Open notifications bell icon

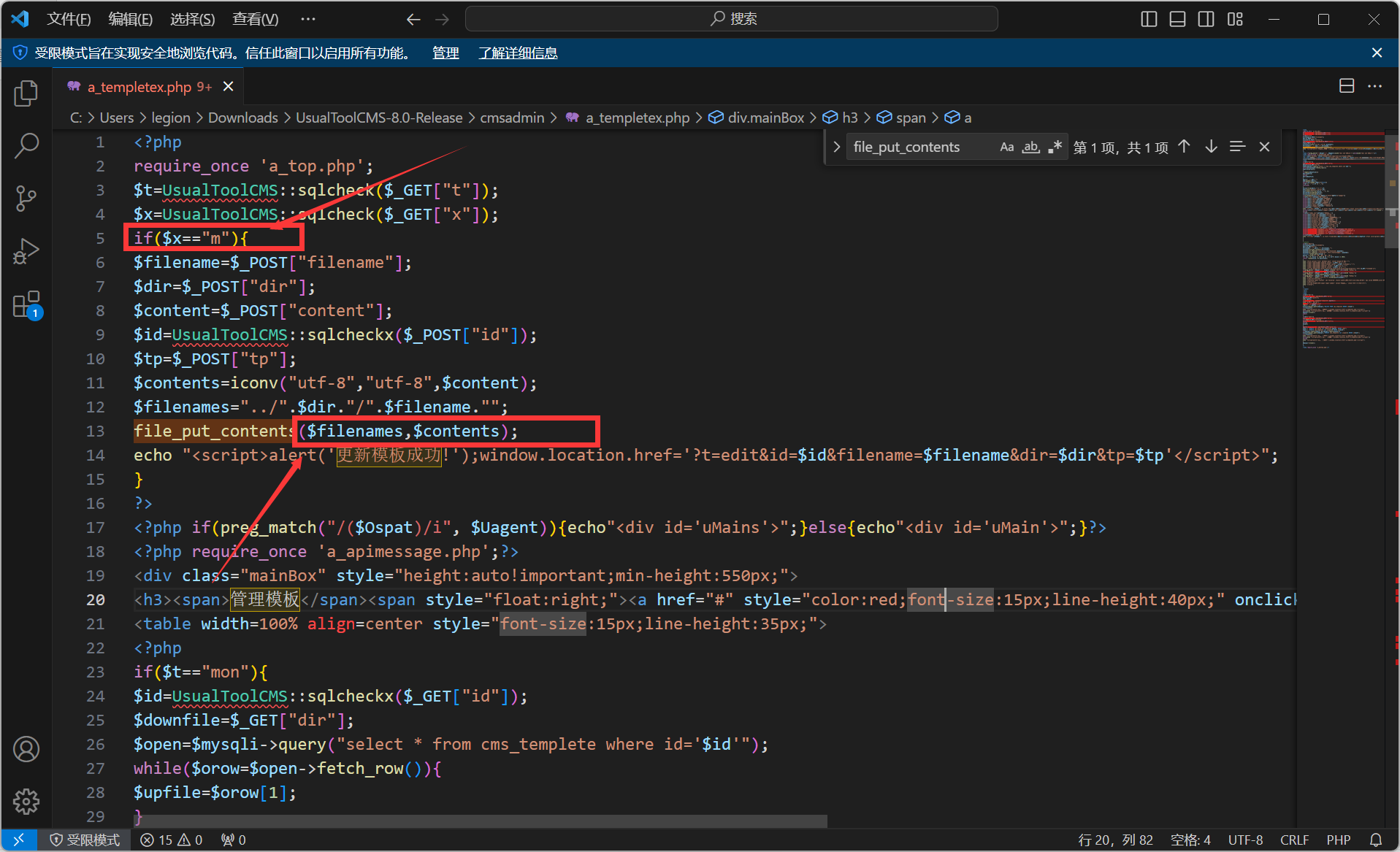(1376, 840)
